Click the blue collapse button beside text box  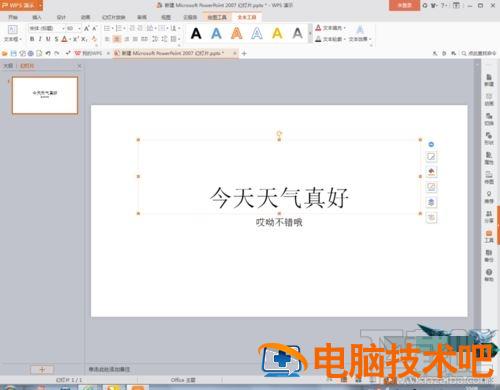431,144
